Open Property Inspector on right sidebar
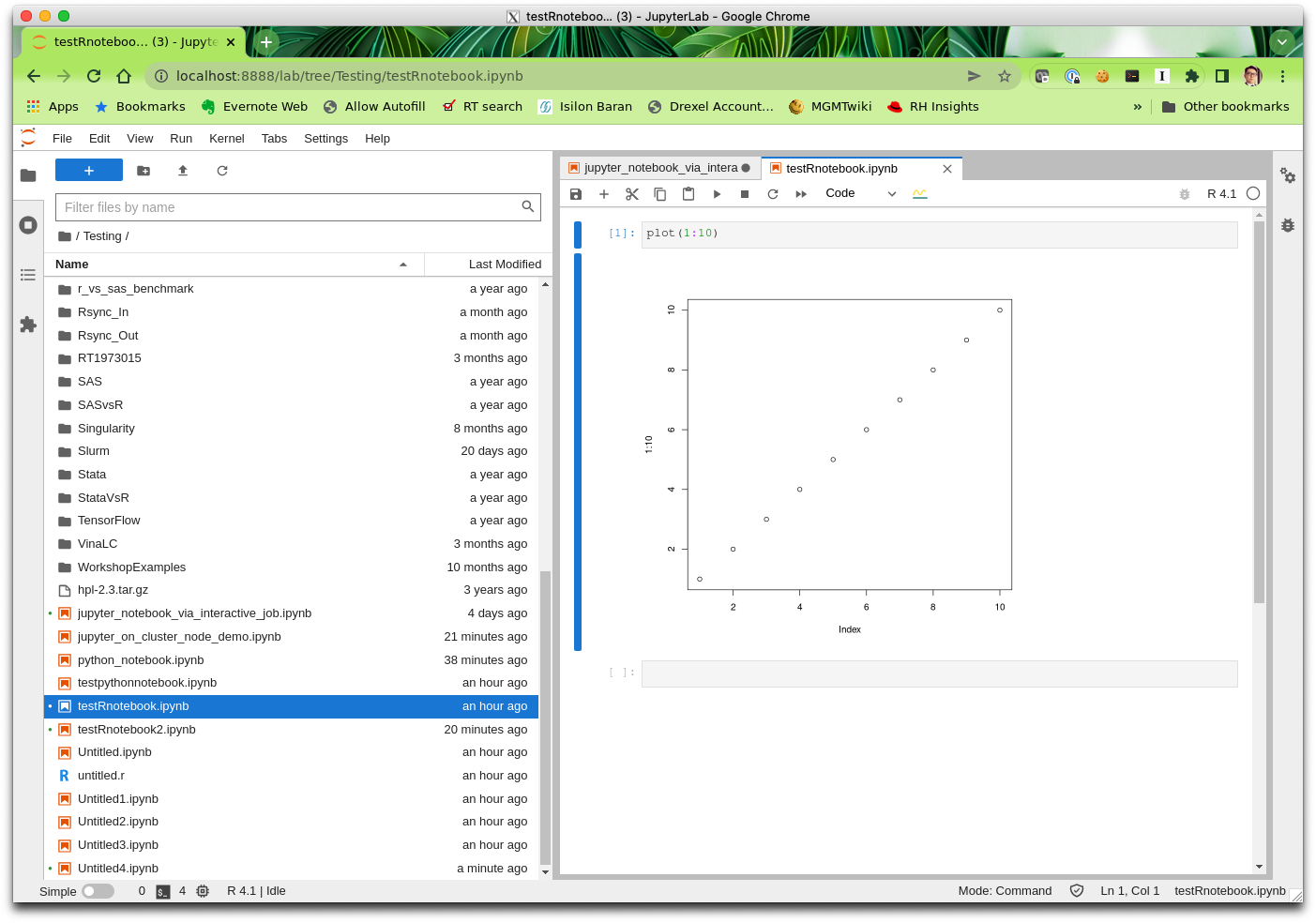The height and width of the screenshot is (923, 1316). (x=1288, y=175)
